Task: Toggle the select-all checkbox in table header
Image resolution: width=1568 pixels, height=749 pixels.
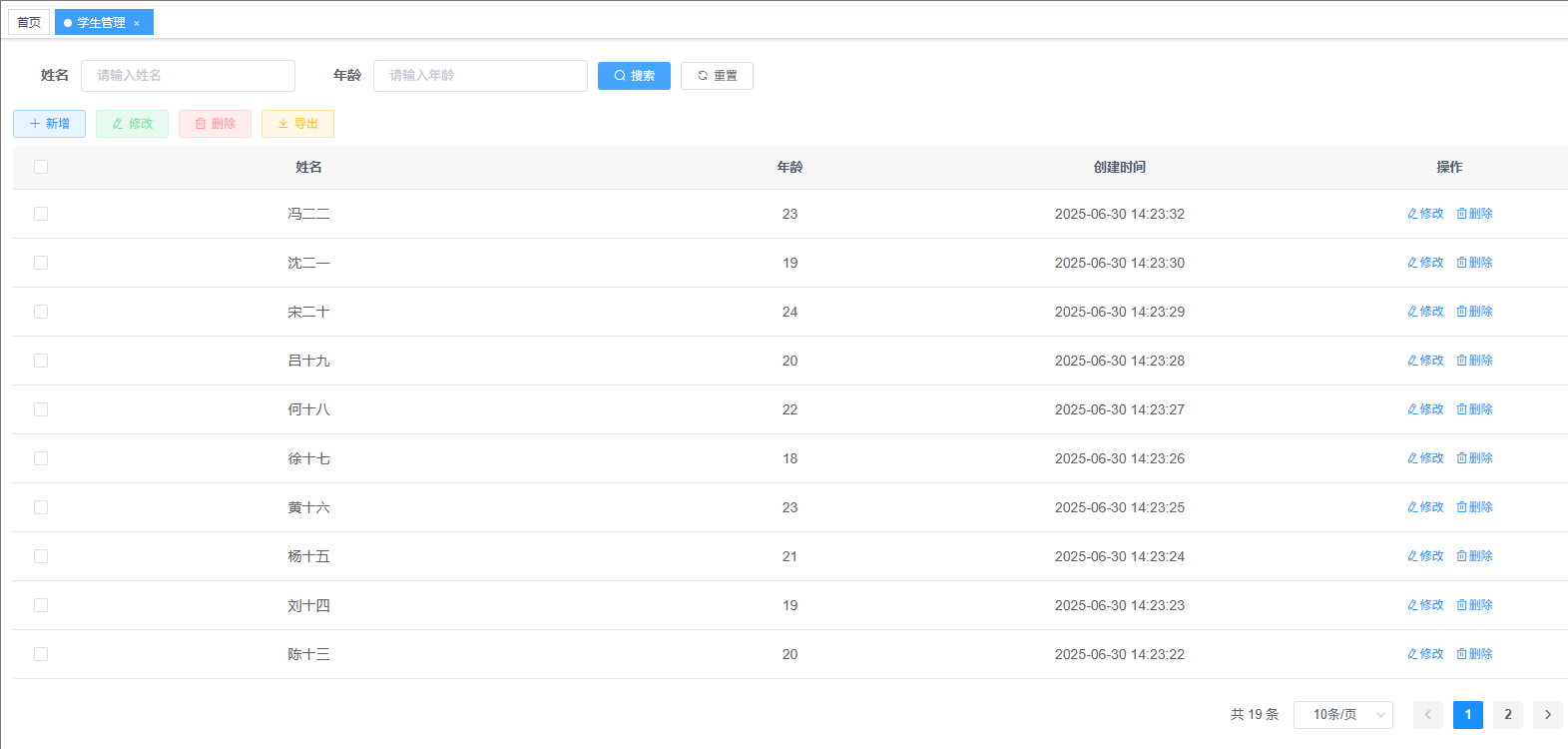Action: [41, 167]
